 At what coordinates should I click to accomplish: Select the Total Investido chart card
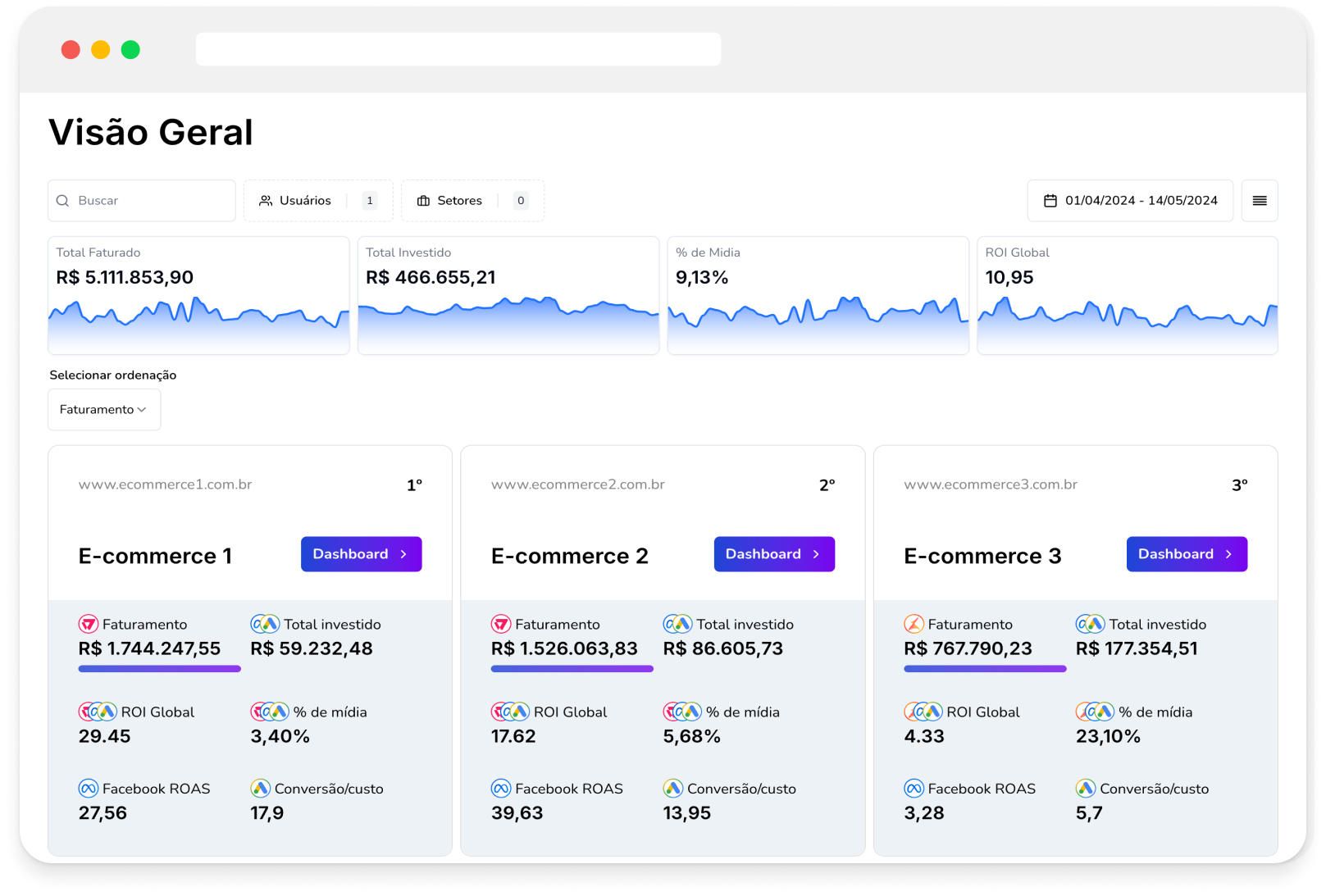click(508, 295)
